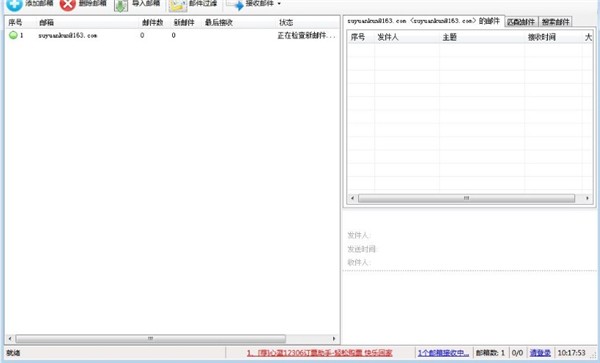Click the mail table horizontal scrollbar thumb
The image size is (600, 363).
pyautogui.click(x=466, y=198)
